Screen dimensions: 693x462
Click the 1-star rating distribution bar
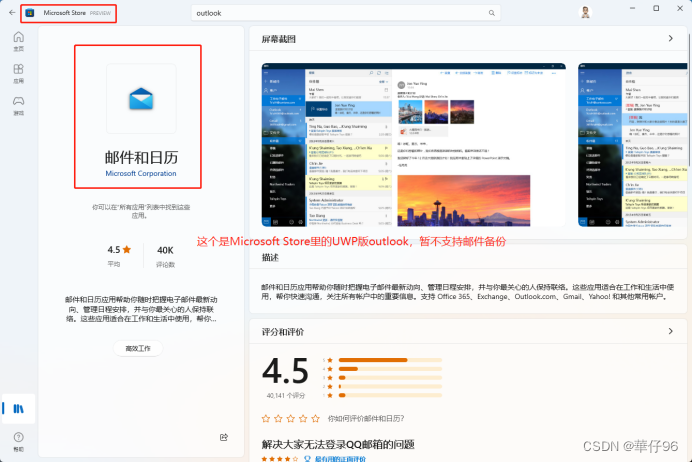tap(390, 395)
